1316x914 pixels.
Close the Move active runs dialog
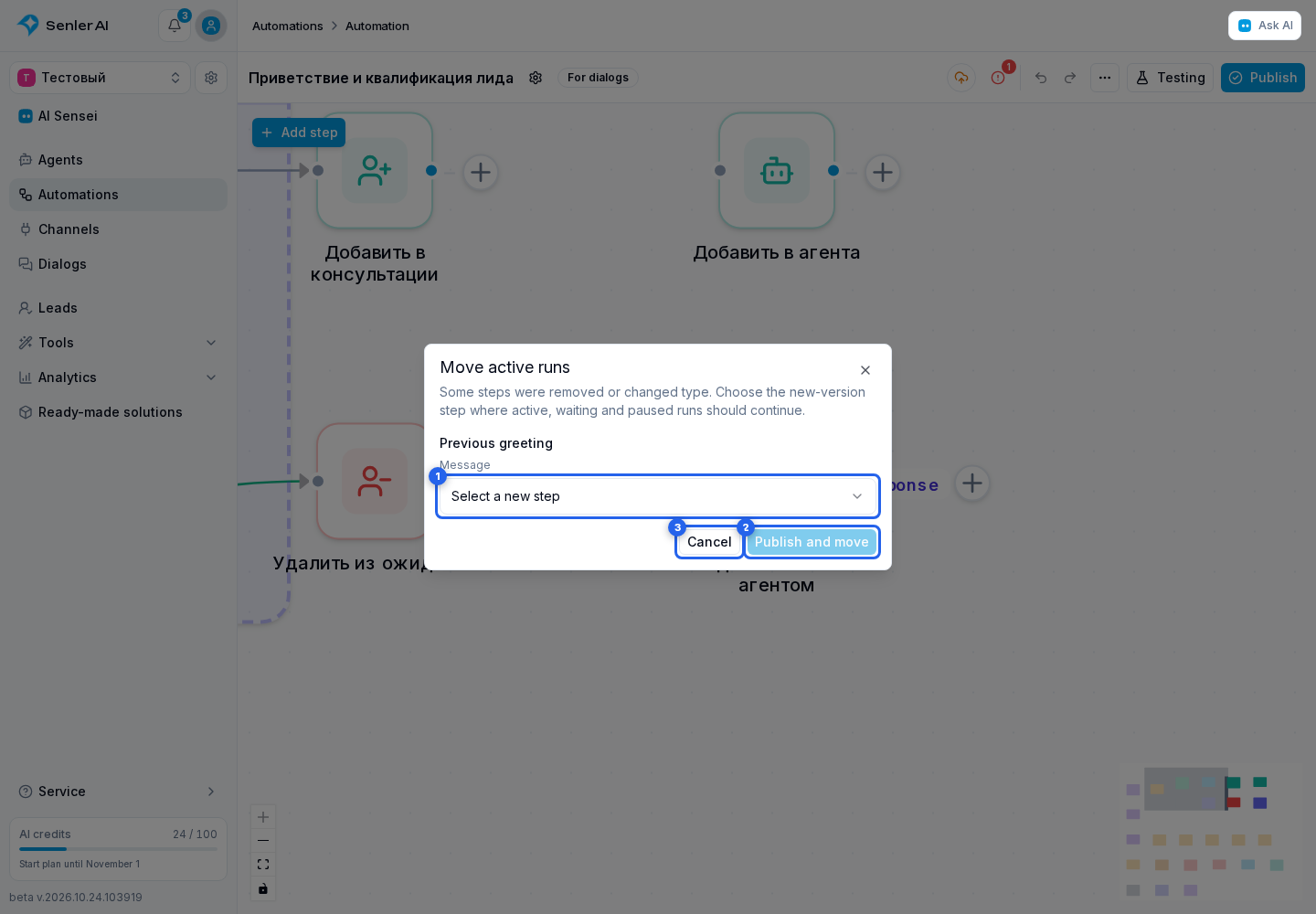(x=865, y=370)
